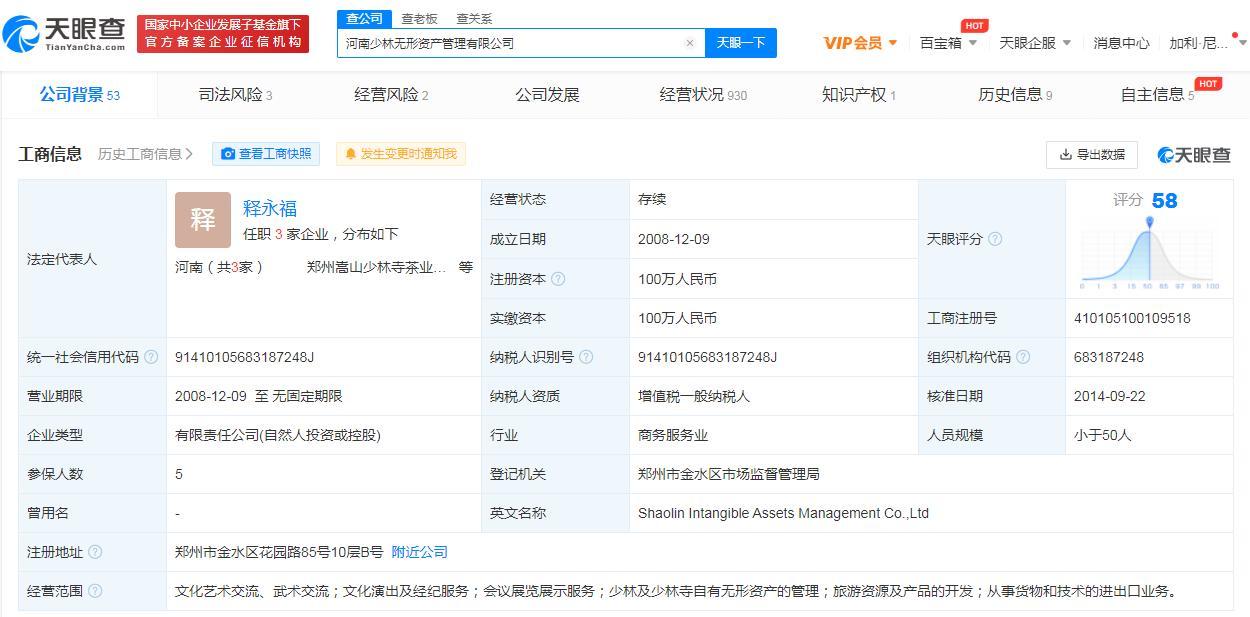Switch to the 历史信息 tab
Viewport: 1250px width, 617px height.
click(x=1015, y=95)
